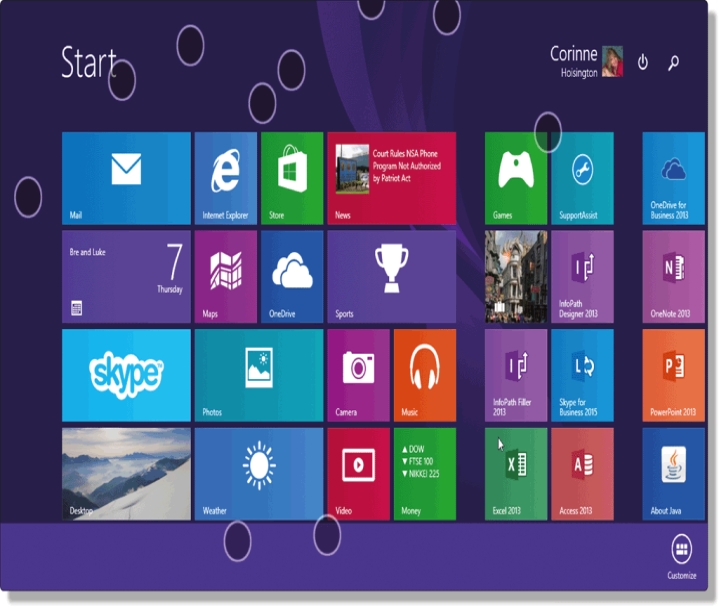Open the Sports trophy tile
This screenshot has height=607, width=719.
pyautogui.click(x=392, y=277)
